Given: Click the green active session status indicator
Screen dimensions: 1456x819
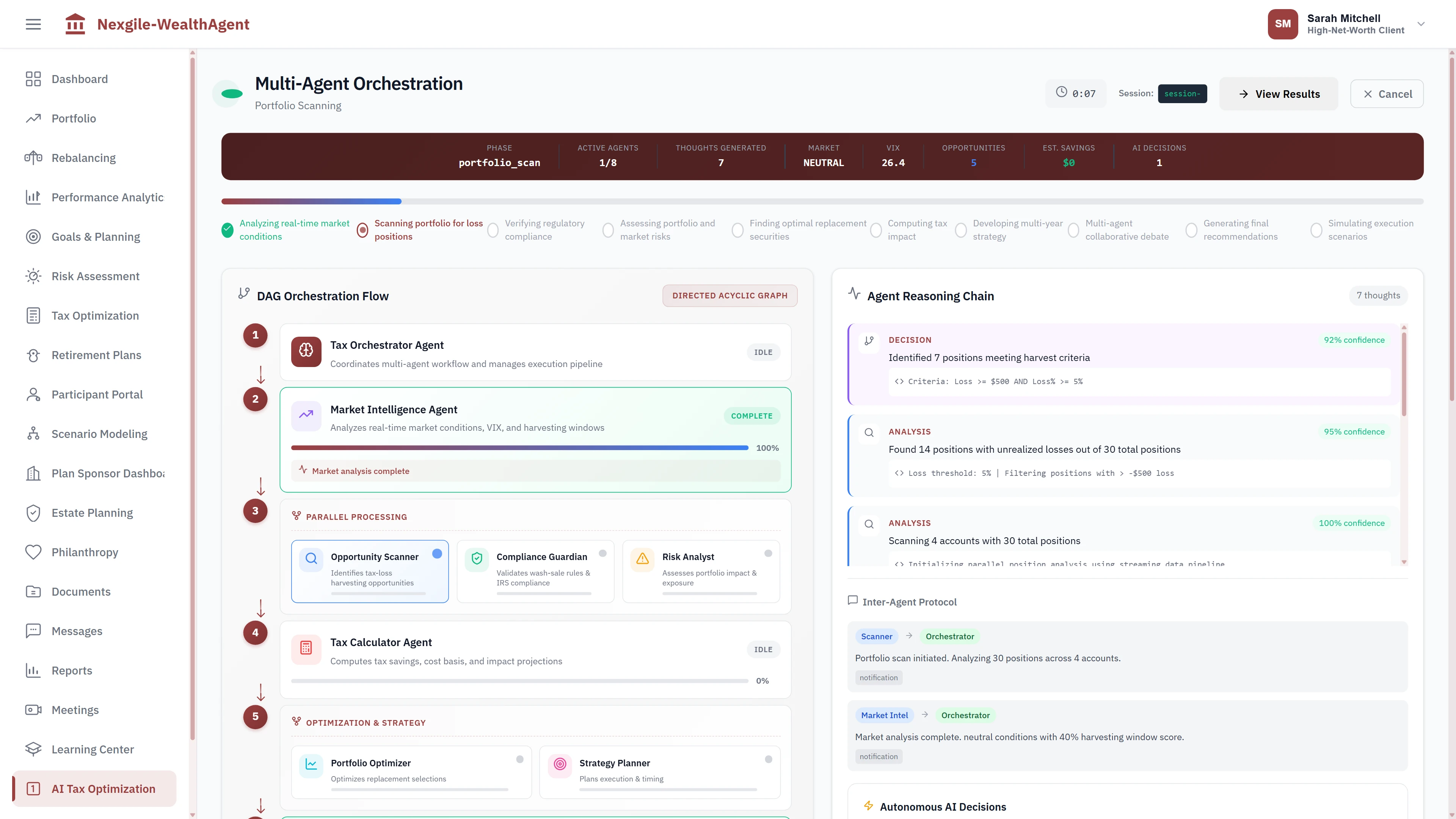Looking at the screenshot, I should 228,93.
